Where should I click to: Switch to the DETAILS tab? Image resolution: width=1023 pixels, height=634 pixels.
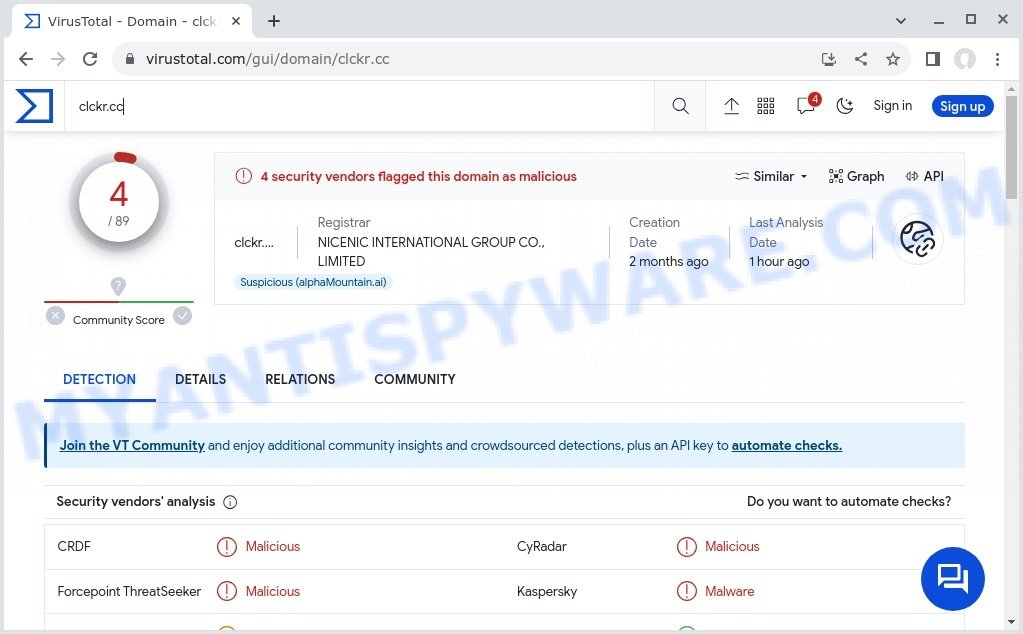[200, 379]
